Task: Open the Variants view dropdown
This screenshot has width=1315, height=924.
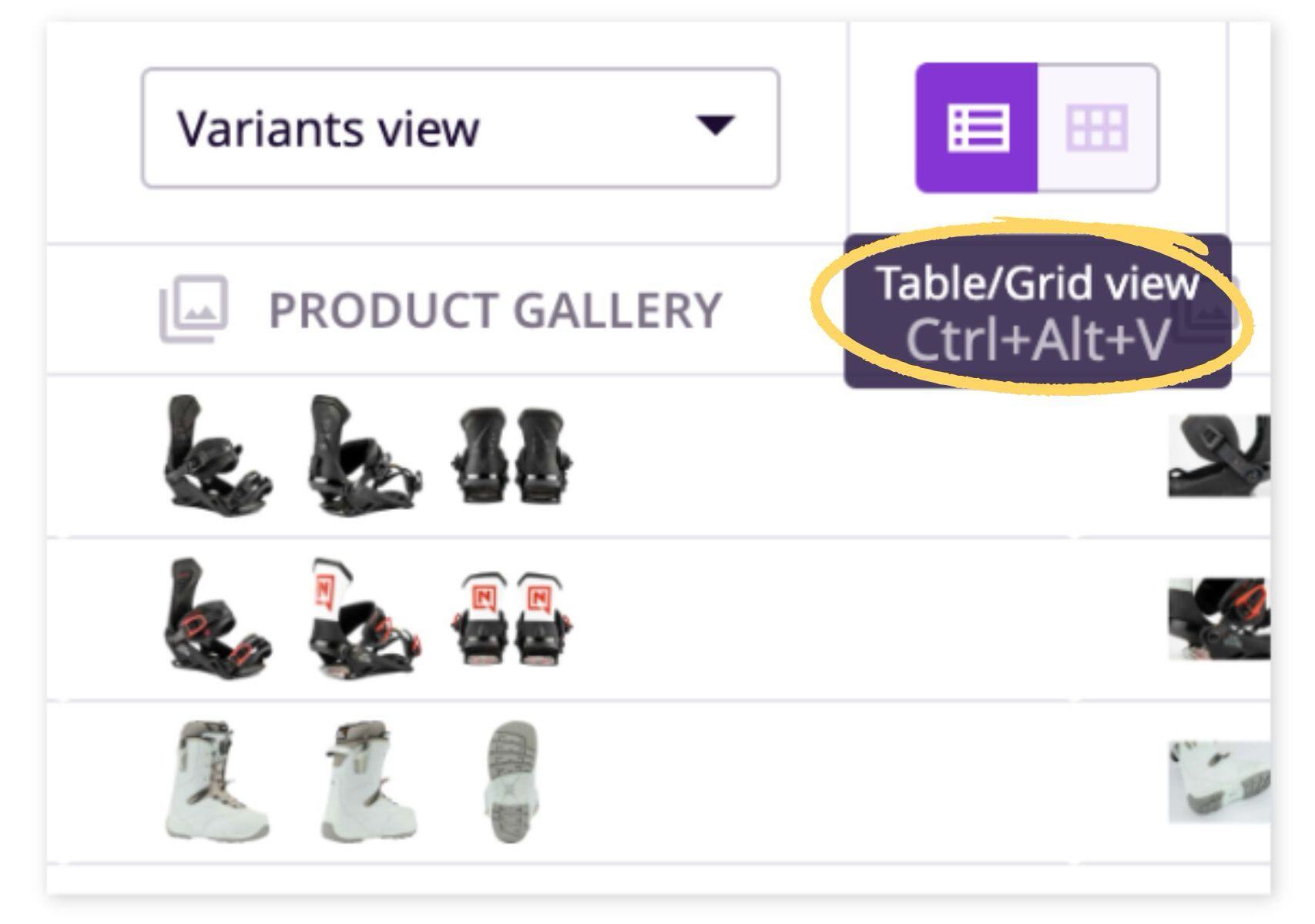Action: [460, 128]
